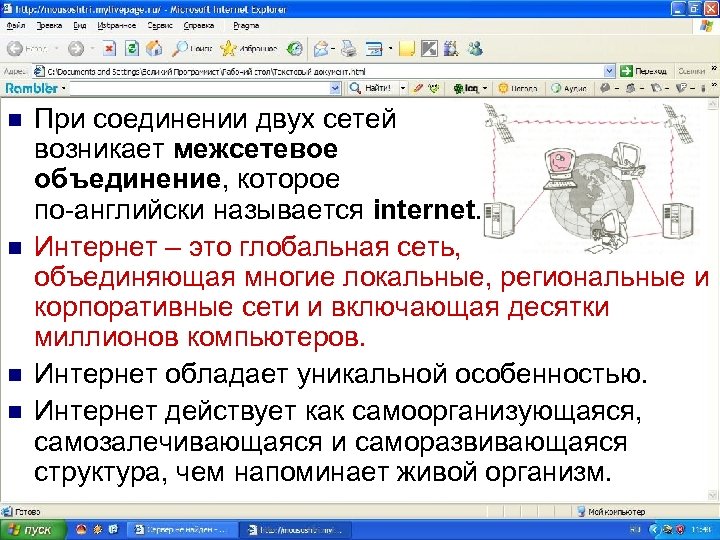Click the Mail envelope icon

(x=322, y=48)
